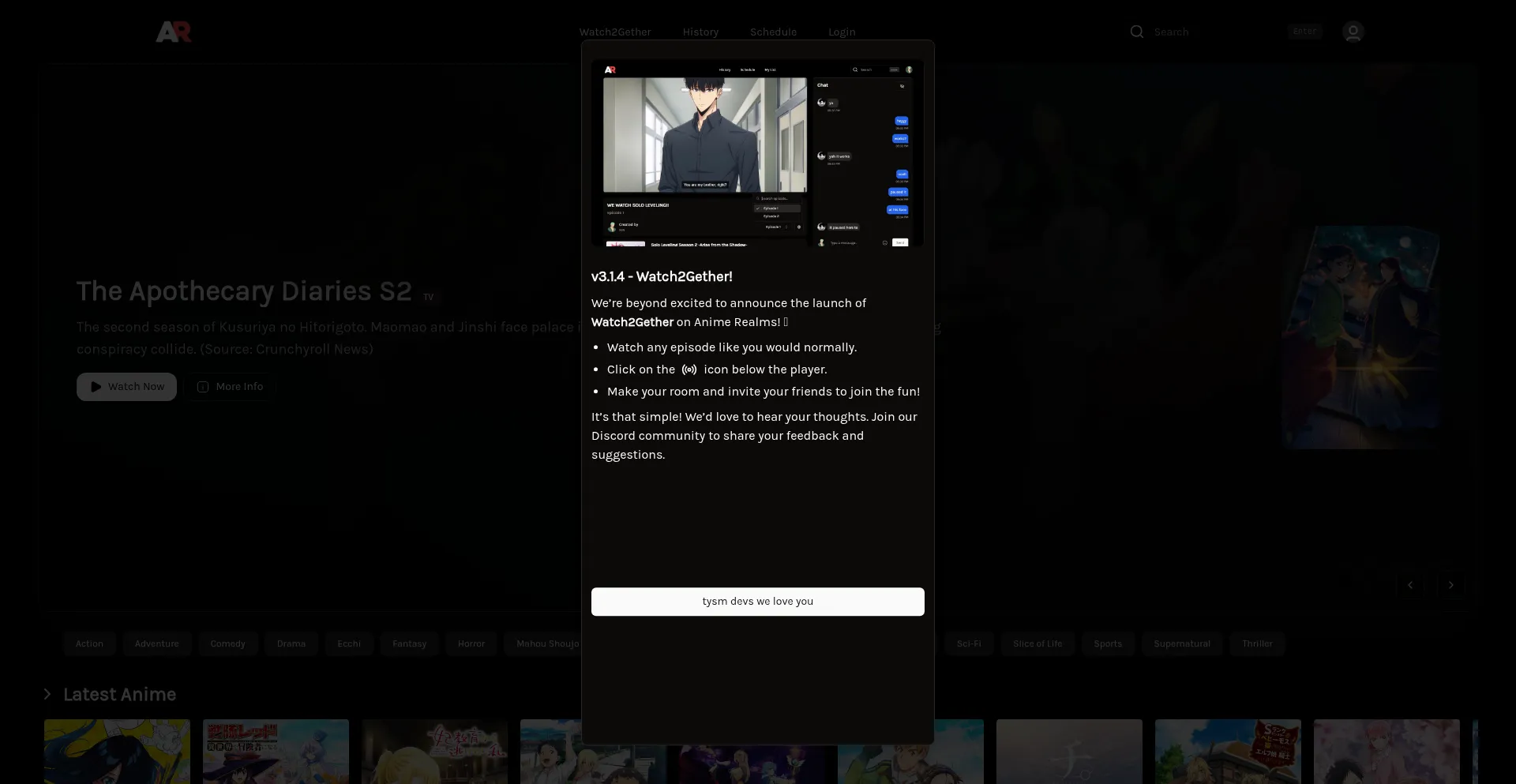This screenshot has height=784, width=1516.
Task: Open the second Latest Anime card with red title
Action: (x=276, y=752)
